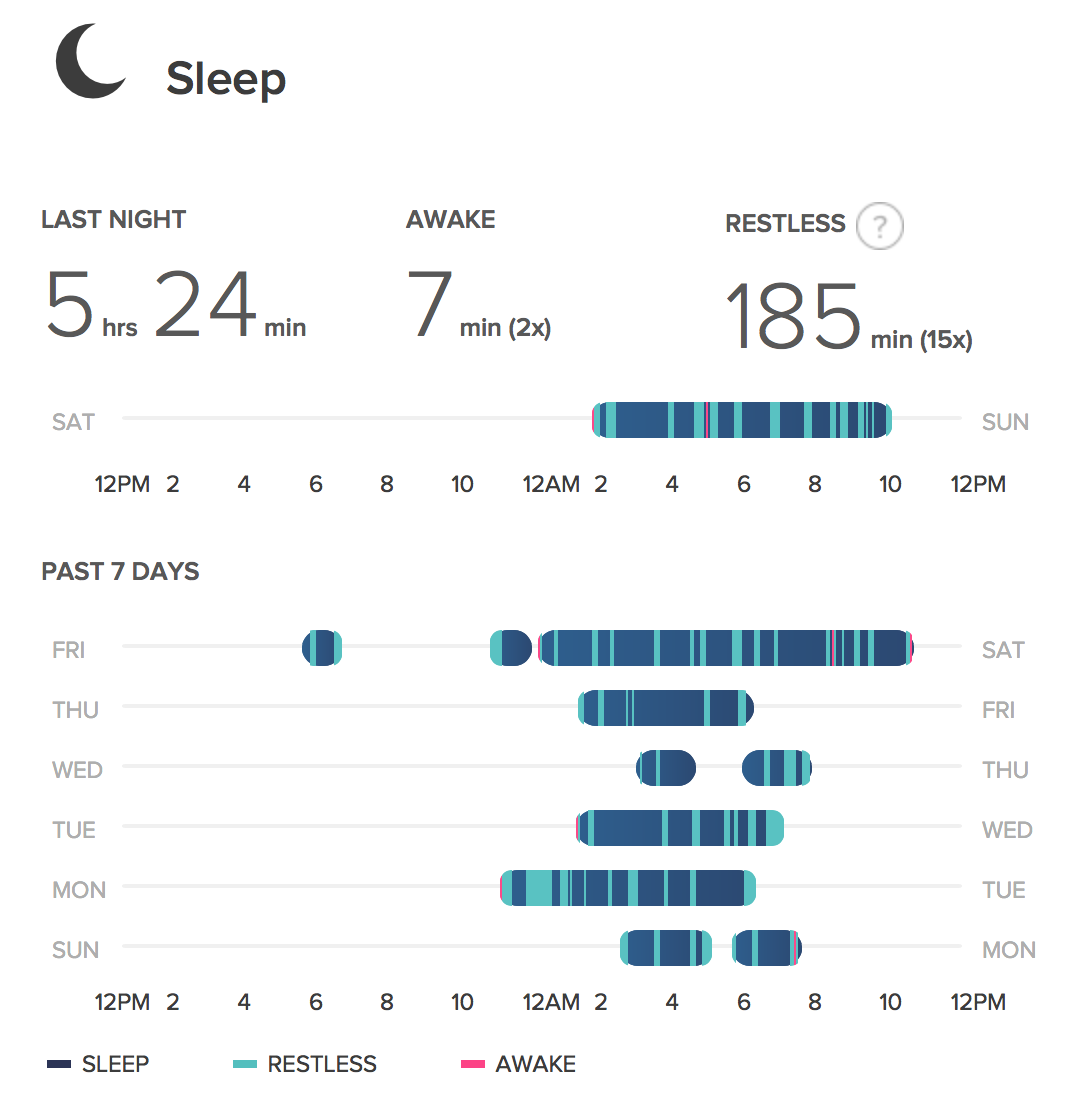1066x1094 pixels.
Task: Click the pink AWAKE legend swatch
Action: tap(473, 1064)
